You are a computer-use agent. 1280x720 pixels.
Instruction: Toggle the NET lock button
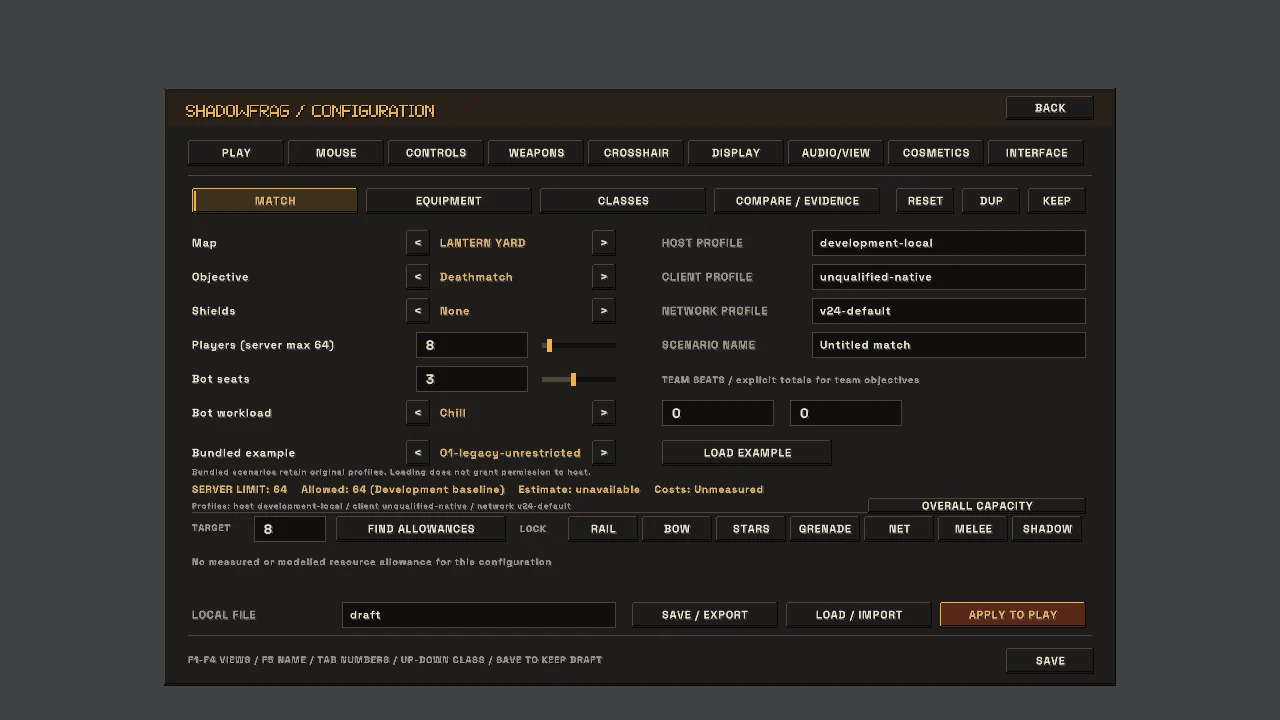click(x=899, y=529)
